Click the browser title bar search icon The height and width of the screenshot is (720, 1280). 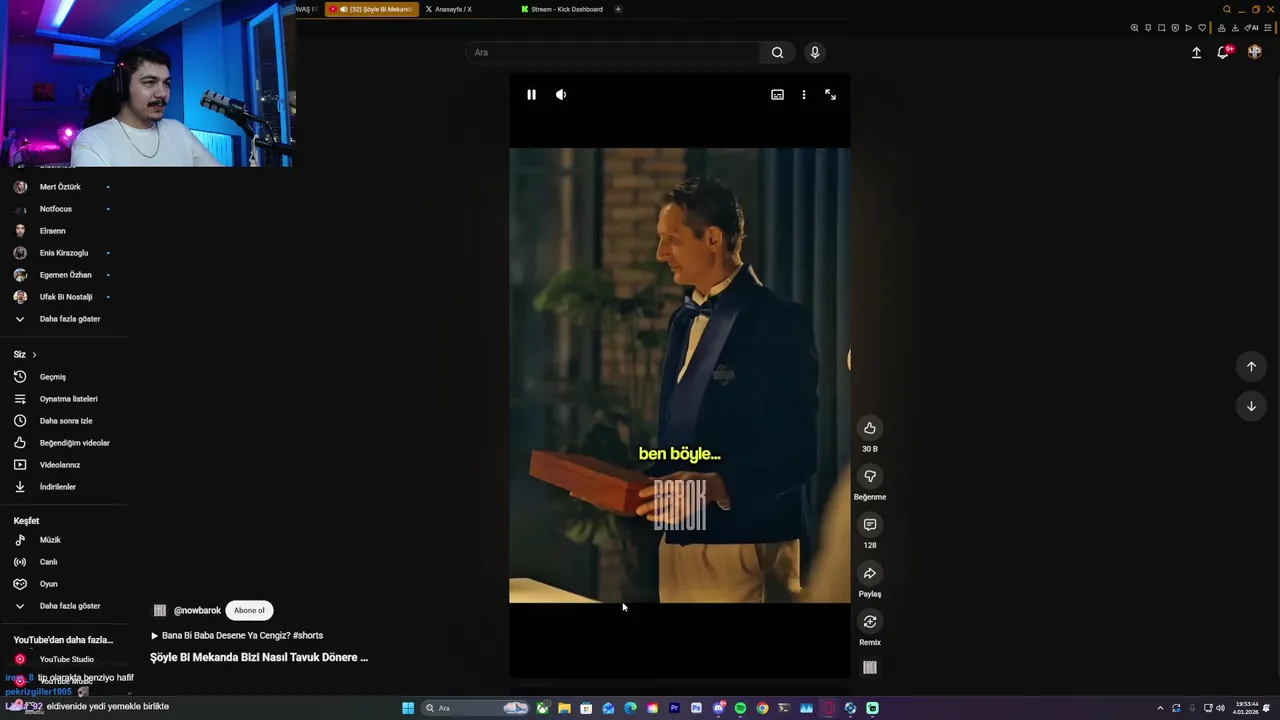click(x=1227, y=9)
